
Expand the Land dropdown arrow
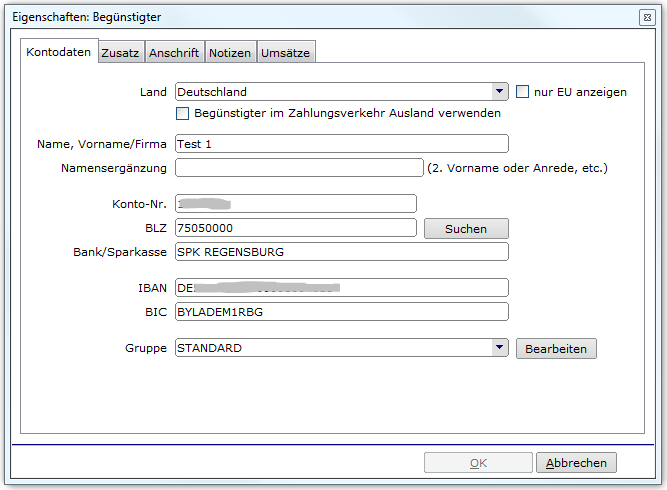[x=499, y=91]
